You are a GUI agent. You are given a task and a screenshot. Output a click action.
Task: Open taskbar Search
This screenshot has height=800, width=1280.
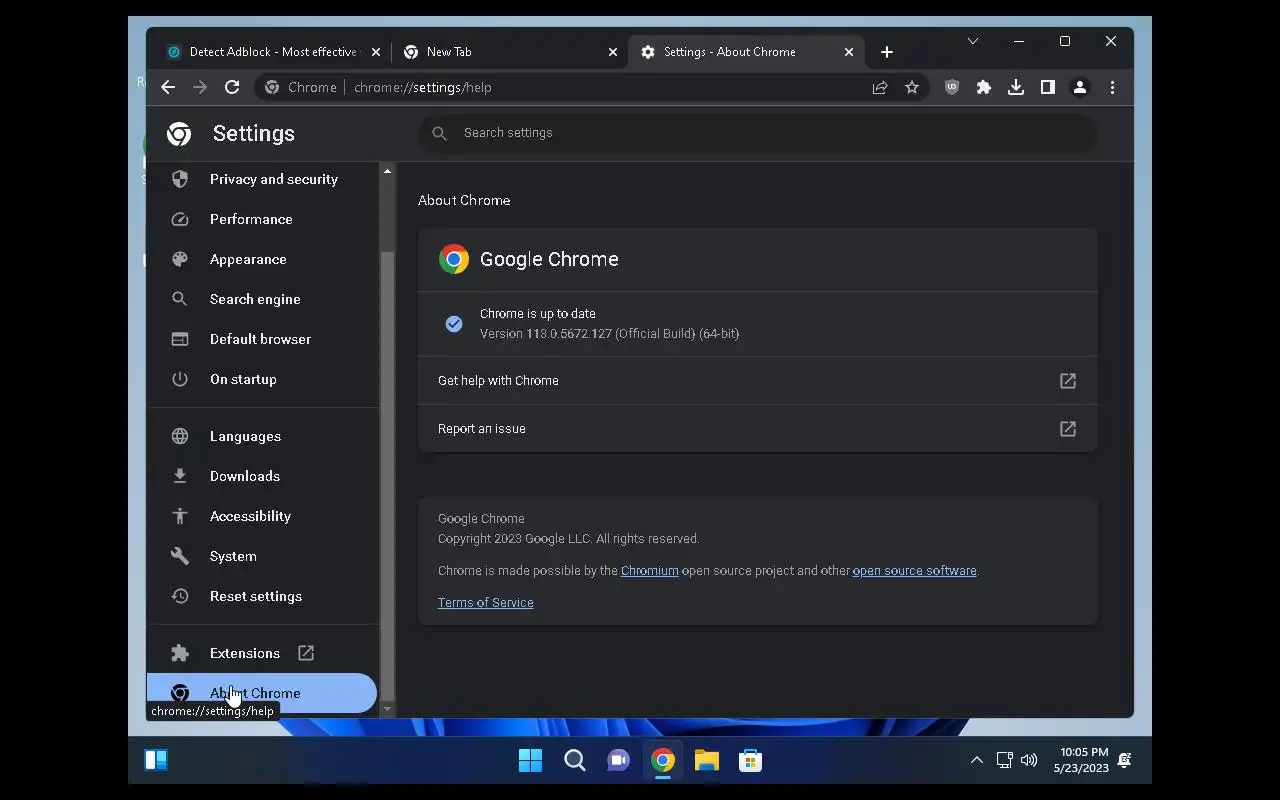coord(575,761)
